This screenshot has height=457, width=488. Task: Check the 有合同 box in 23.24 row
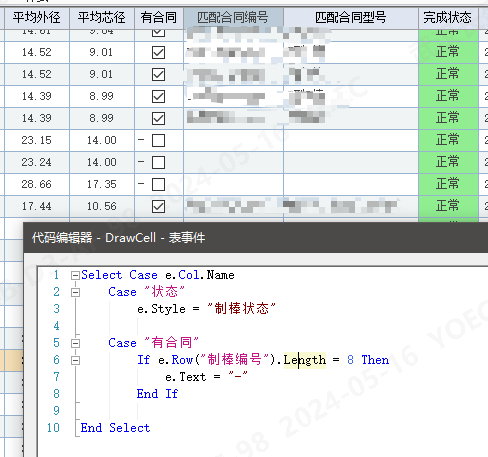(x=158, y=162)
